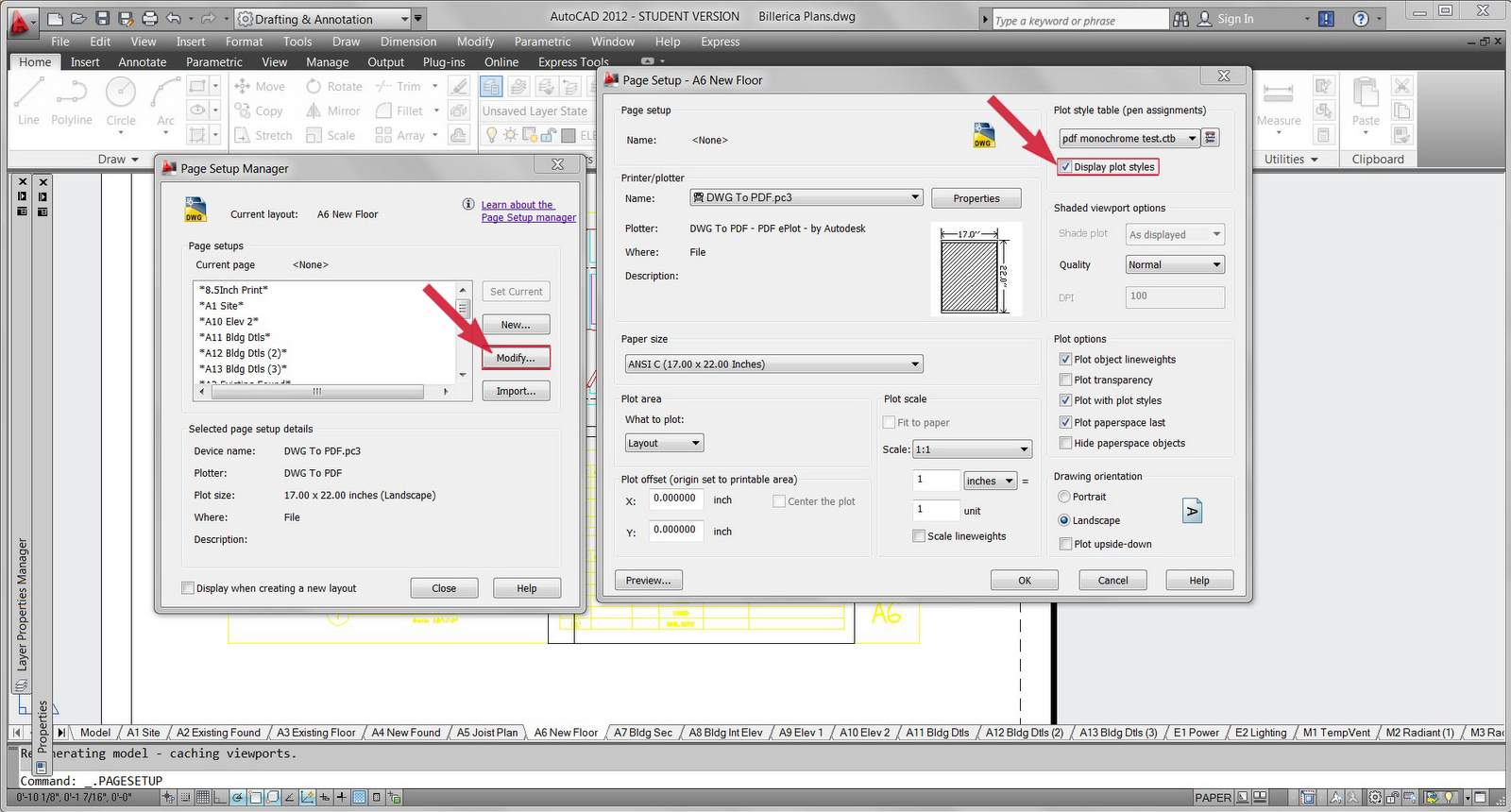Open Layer Properties icon in Layers panel

(x=491, y=87)
